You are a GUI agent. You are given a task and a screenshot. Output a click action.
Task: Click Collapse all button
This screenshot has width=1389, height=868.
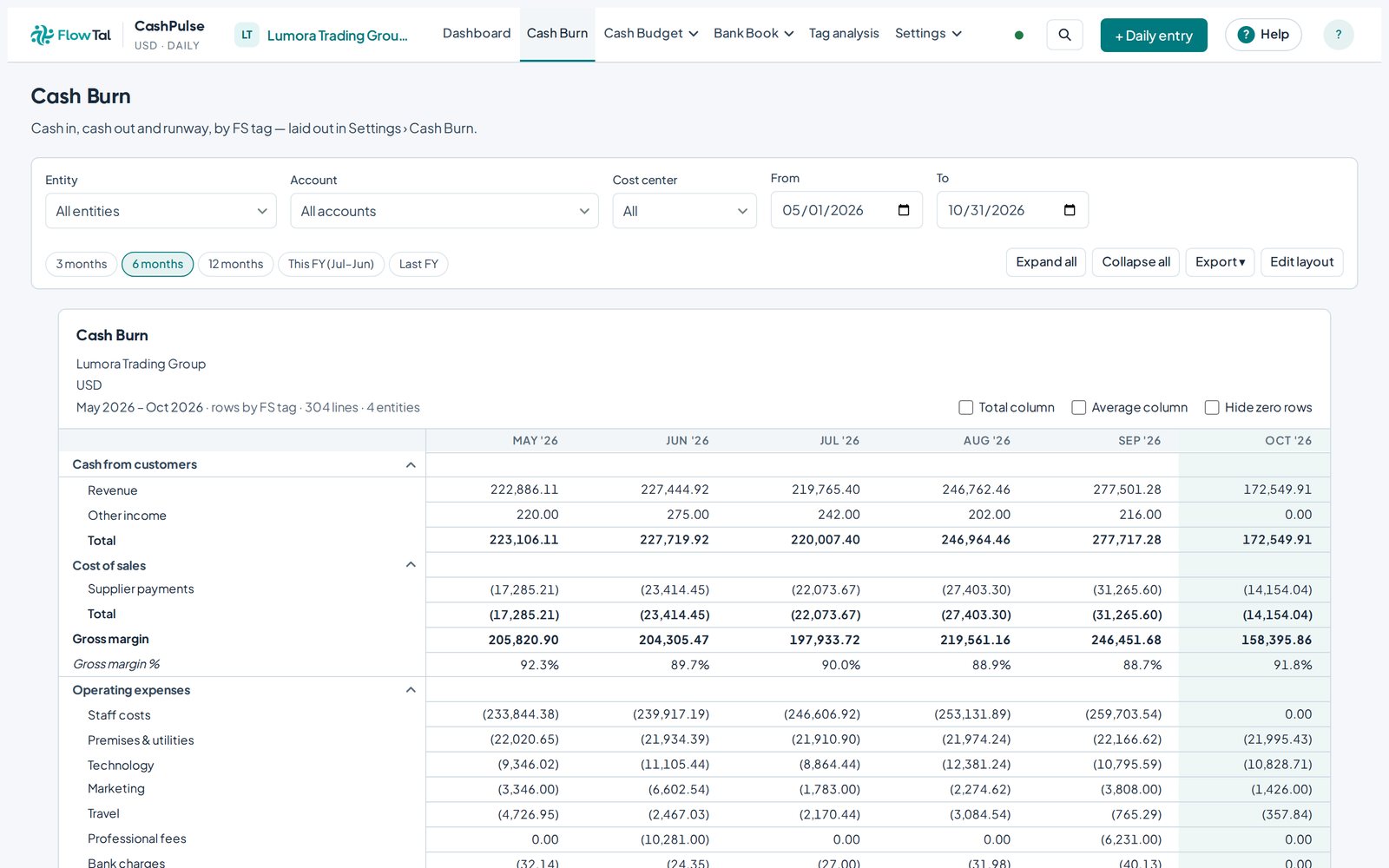pos(1136,262)
